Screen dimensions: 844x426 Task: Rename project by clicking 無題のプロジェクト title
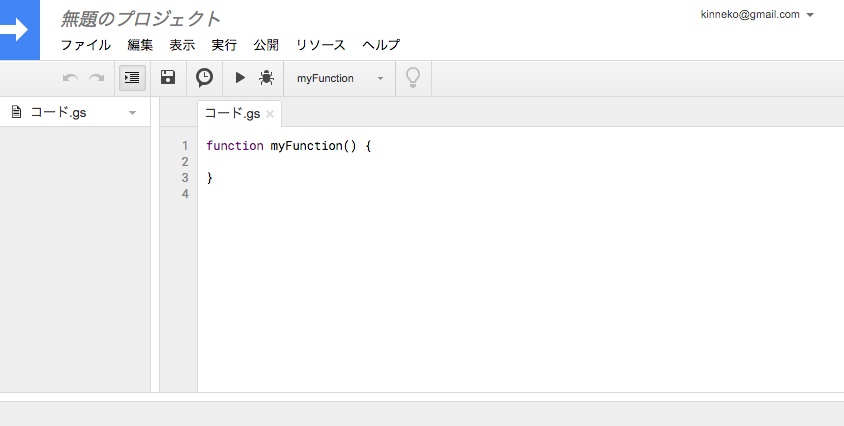click(141, 18)
